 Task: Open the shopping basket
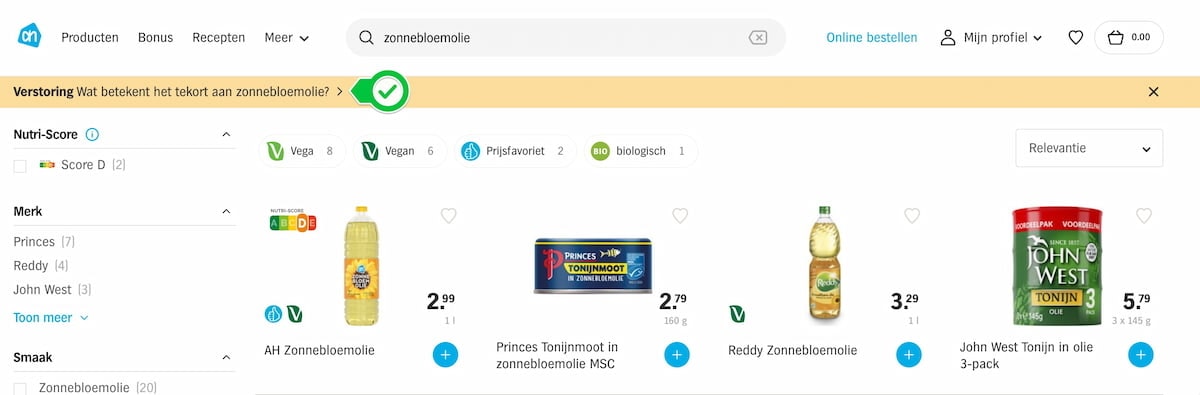coord(1129,38)
